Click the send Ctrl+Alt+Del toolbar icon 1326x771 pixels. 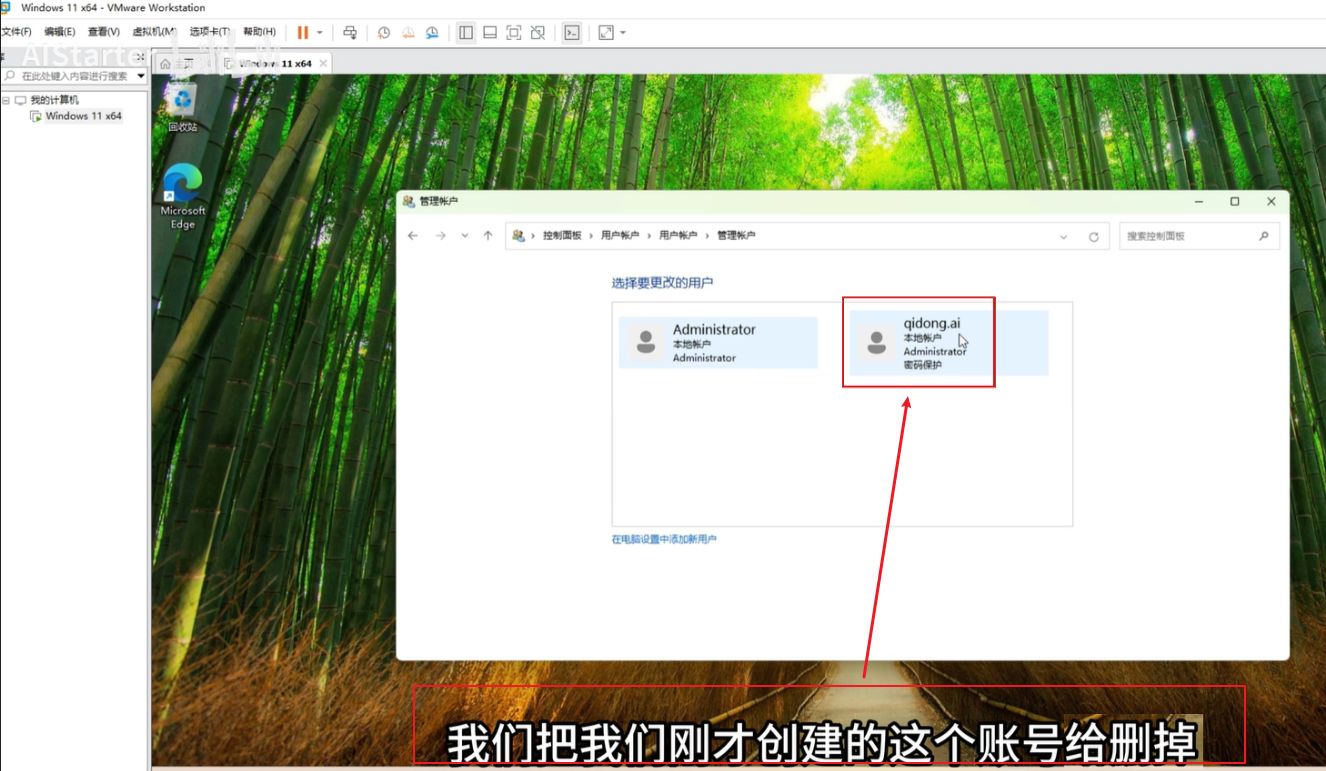[x=349, y=32]
